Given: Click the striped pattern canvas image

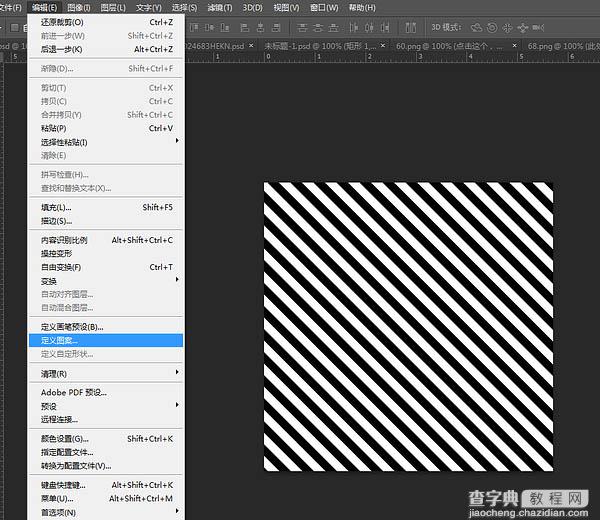Looking at the screenshot, I should tap(408, 326).
